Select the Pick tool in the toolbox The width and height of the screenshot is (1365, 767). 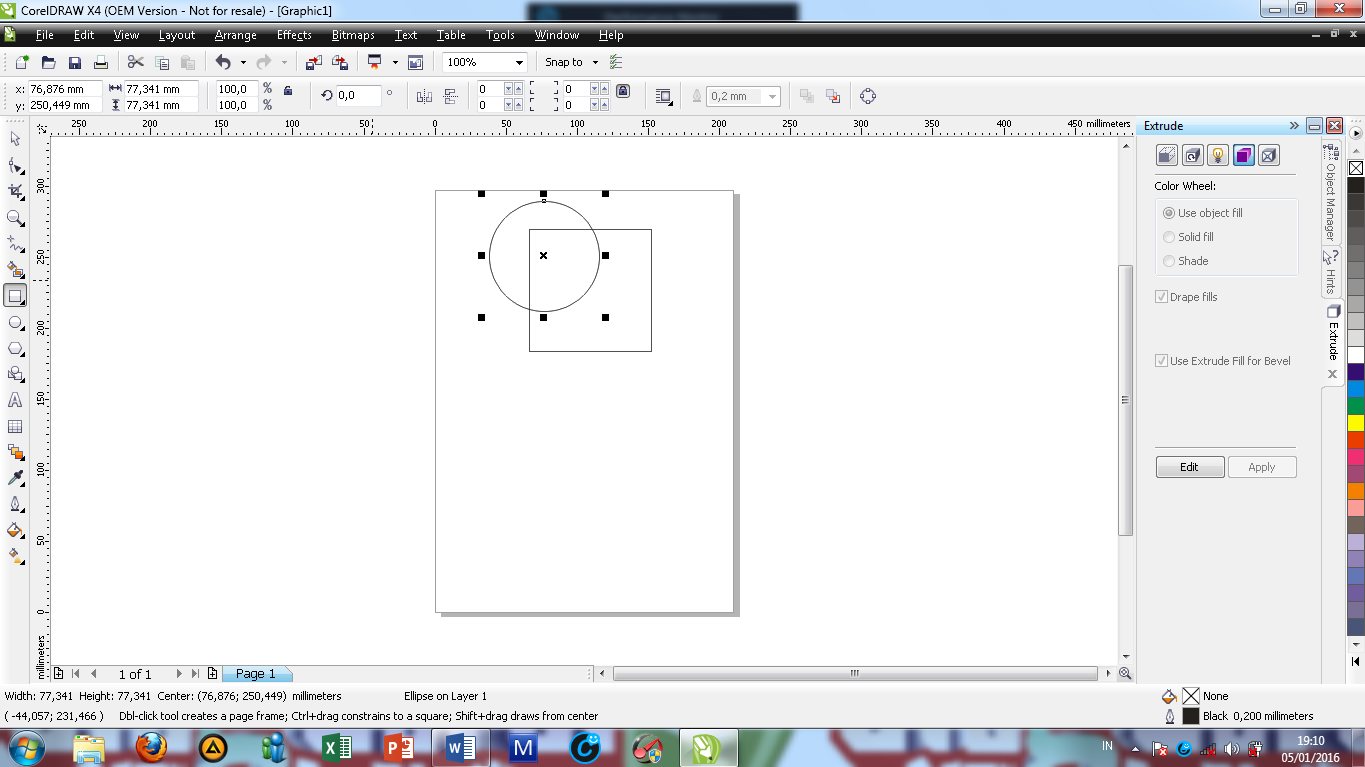(x=15, y=138)
